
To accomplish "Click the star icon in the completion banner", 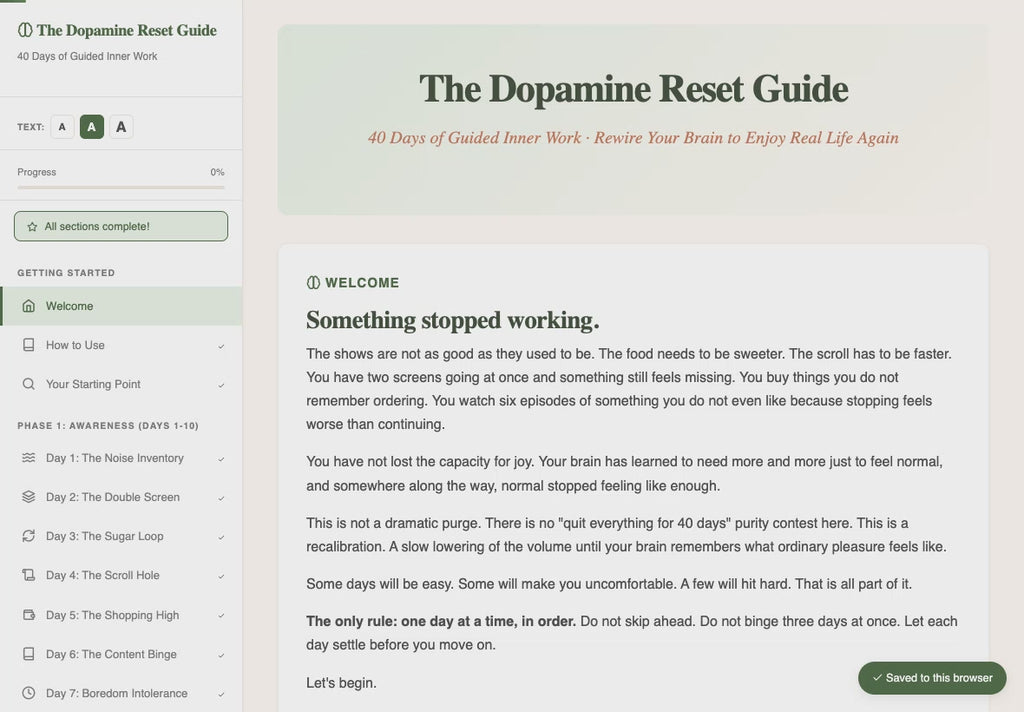I will (x=32, y=227).
